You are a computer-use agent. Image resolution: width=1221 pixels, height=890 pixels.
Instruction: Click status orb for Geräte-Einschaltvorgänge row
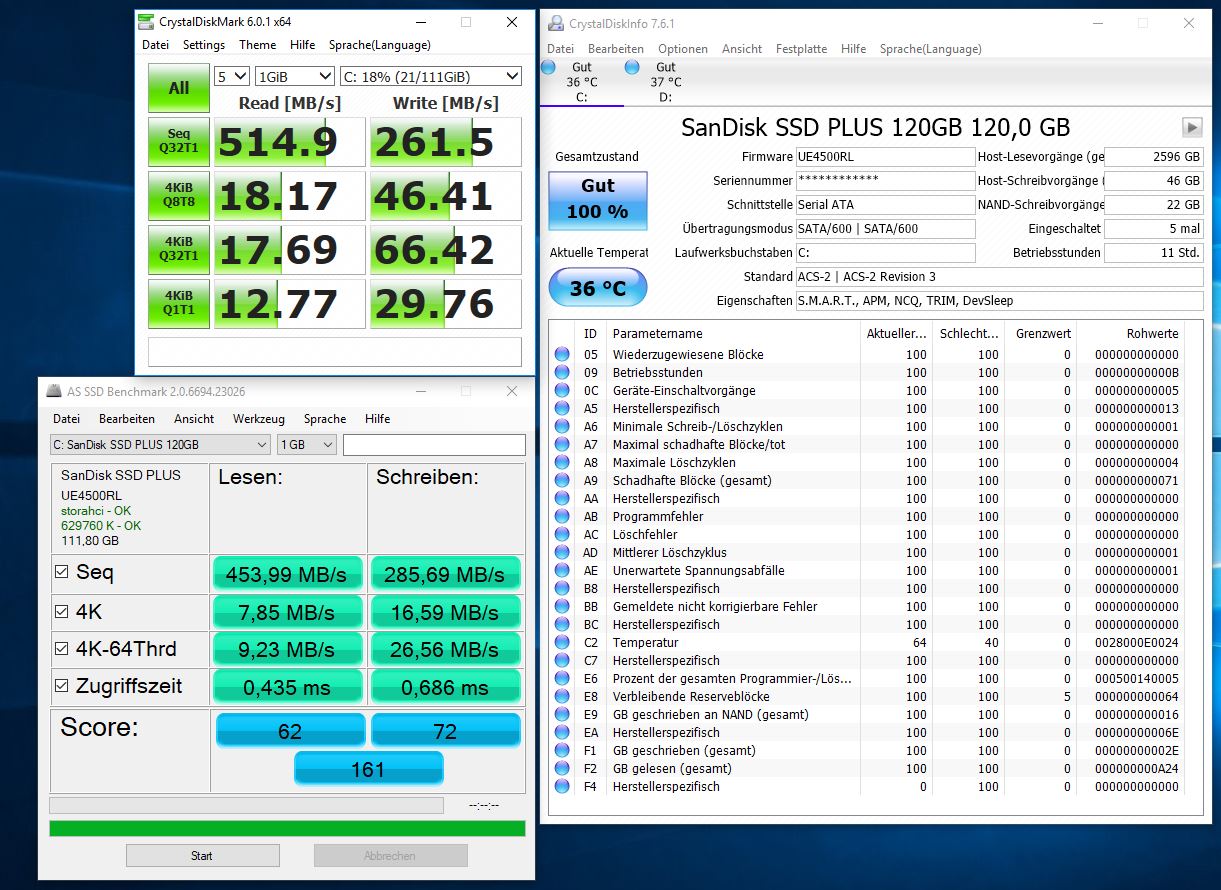click(x=561, y=390)
